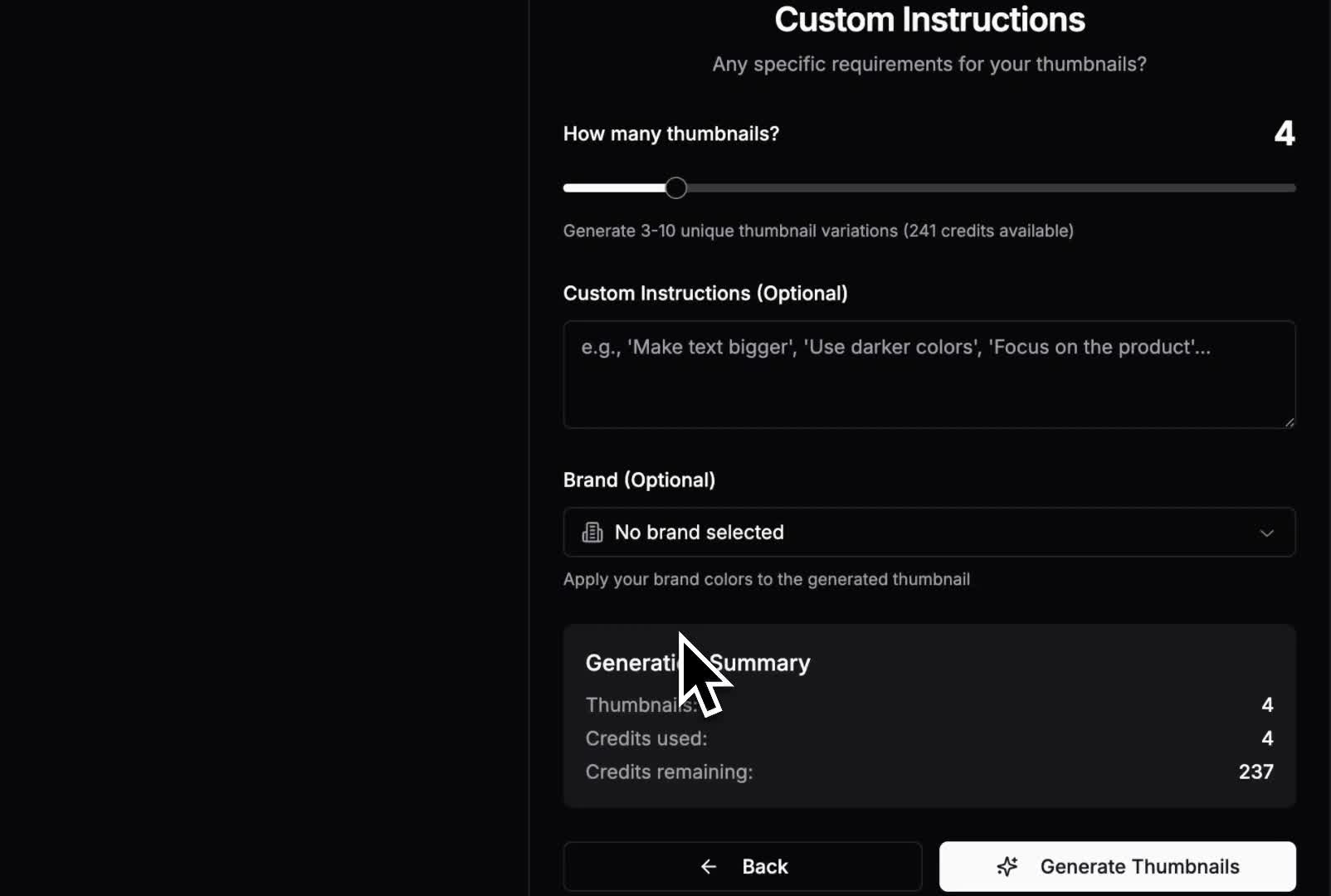The height and width of the screenshot is (896, 1331).
Task: Click the 'How many thumbnails?' label
Action: (670, 134)
